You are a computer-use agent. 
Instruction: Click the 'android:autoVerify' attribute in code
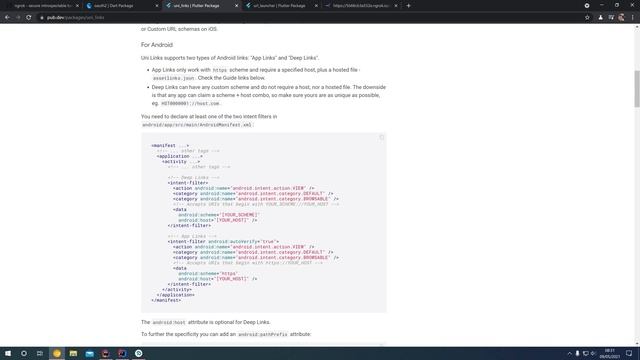click(x=233, y=242)
